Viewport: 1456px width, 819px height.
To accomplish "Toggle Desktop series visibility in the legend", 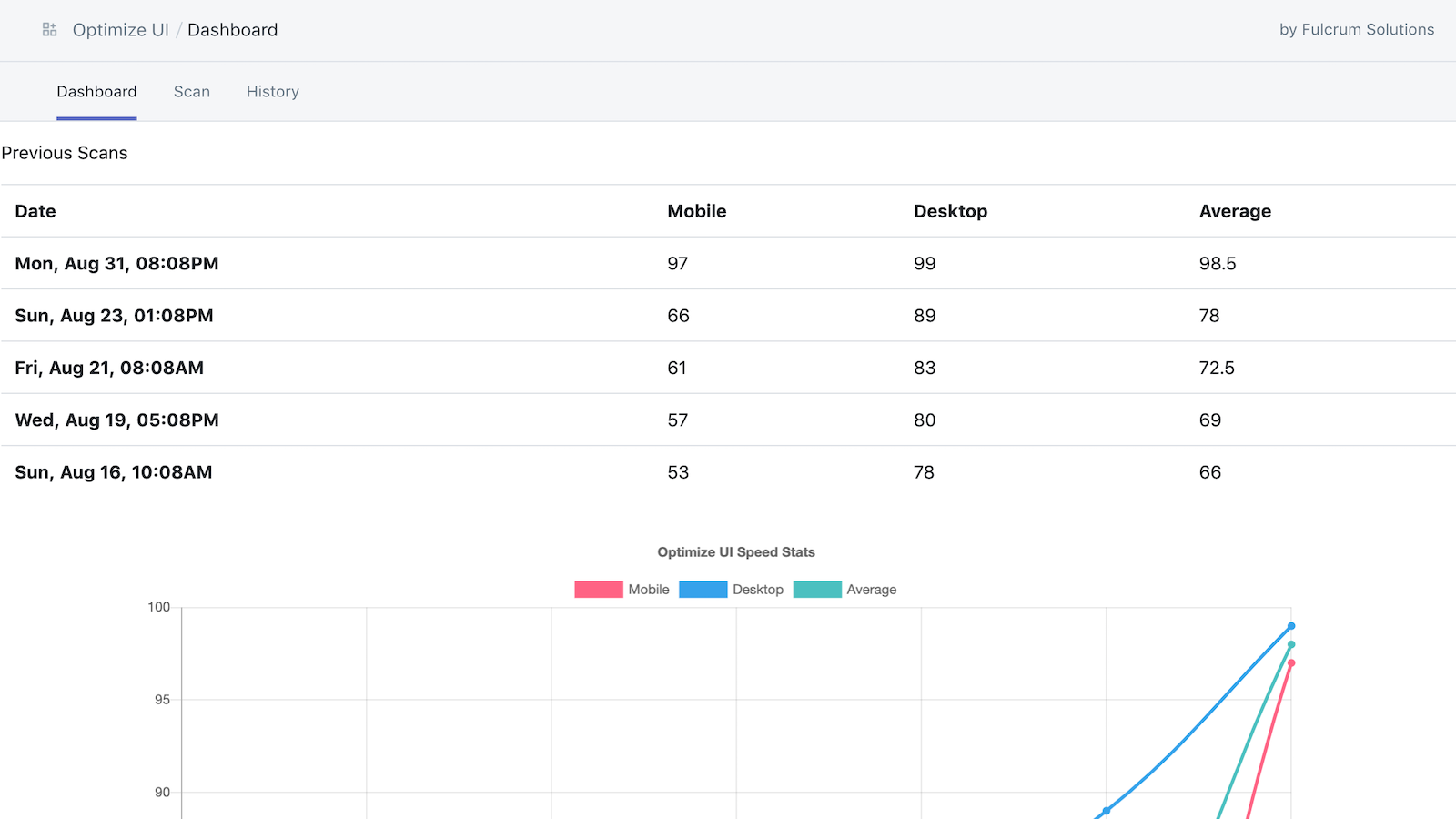I will click(x=757, y=589).
